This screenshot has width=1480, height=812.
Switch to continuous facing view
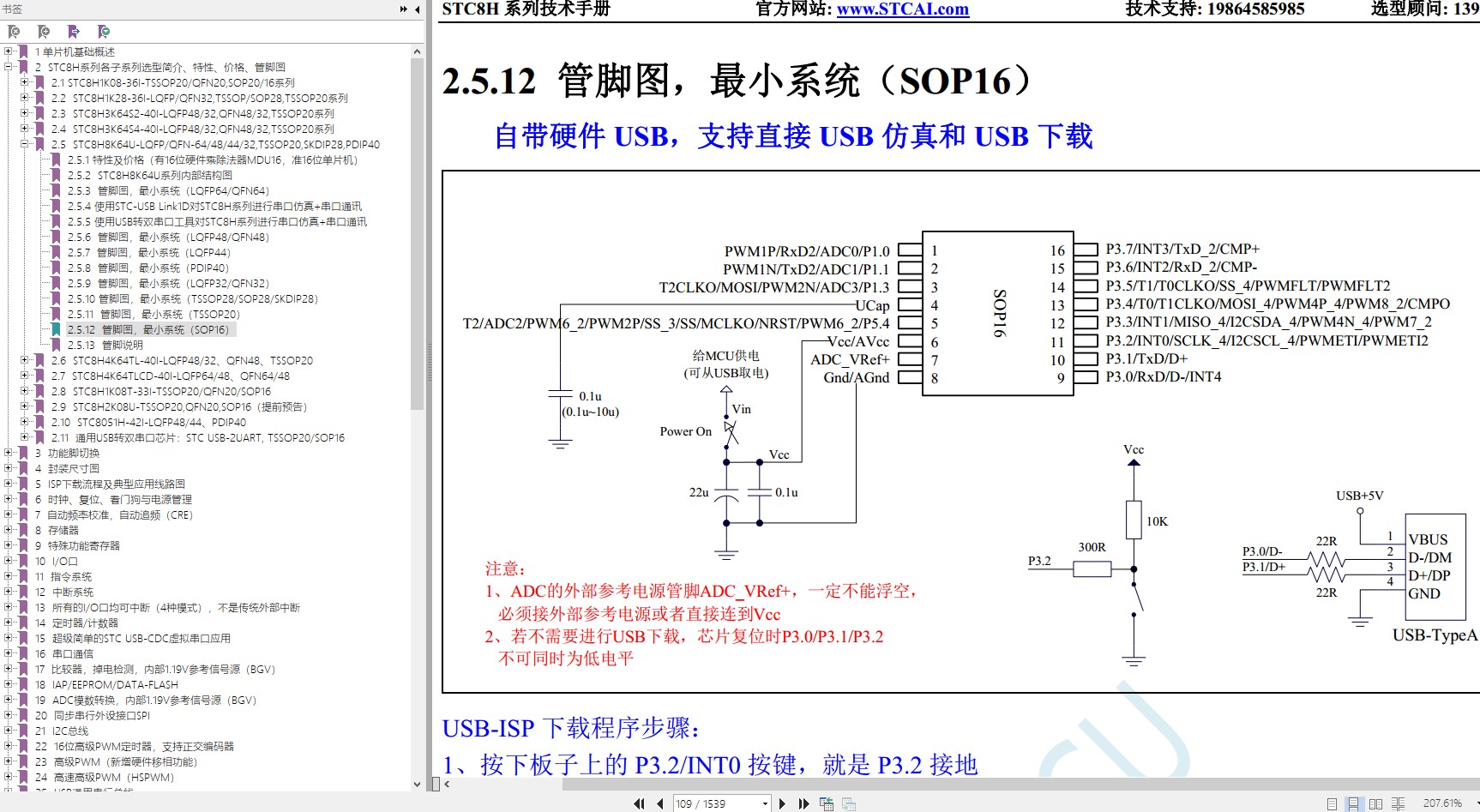coord(1398,803)
